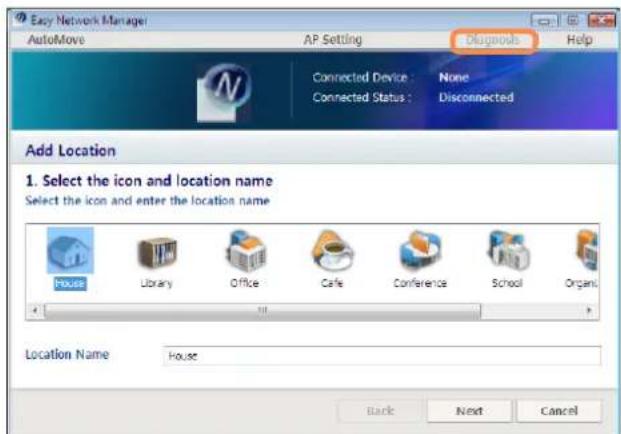Image resolution: width=621 pixels, height=434 pixels.
Task: Choose the Office building icon
Action: [x=246, y=251]
